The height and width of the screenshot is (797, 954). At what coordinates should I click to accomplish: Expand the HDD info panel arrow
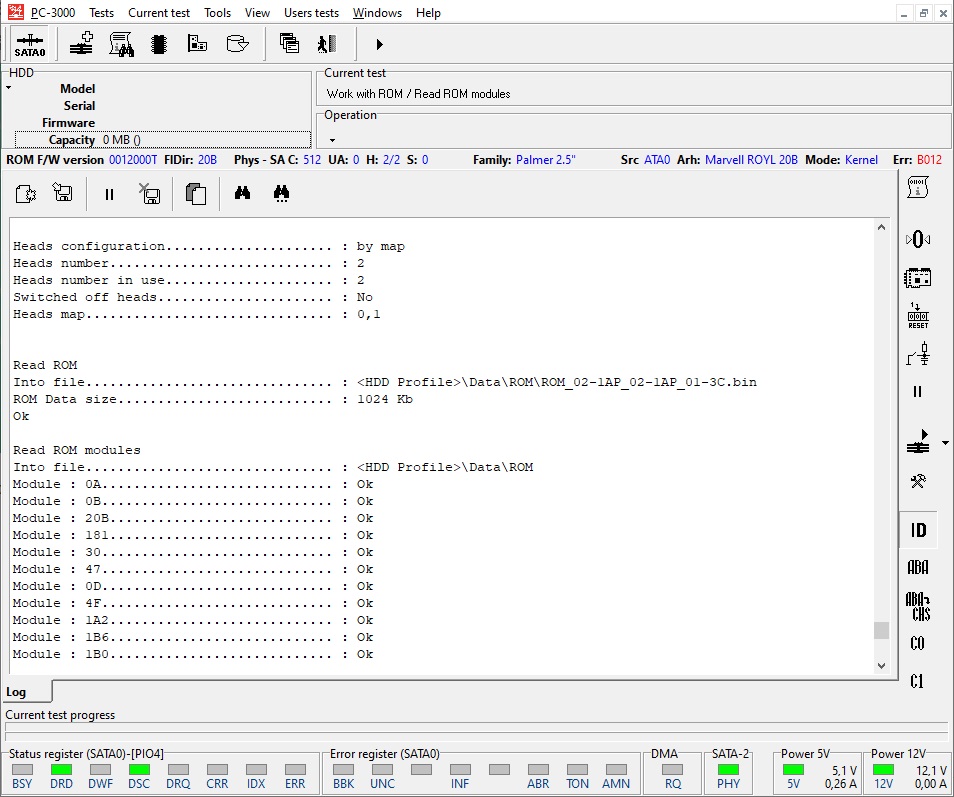coord(9,88)
